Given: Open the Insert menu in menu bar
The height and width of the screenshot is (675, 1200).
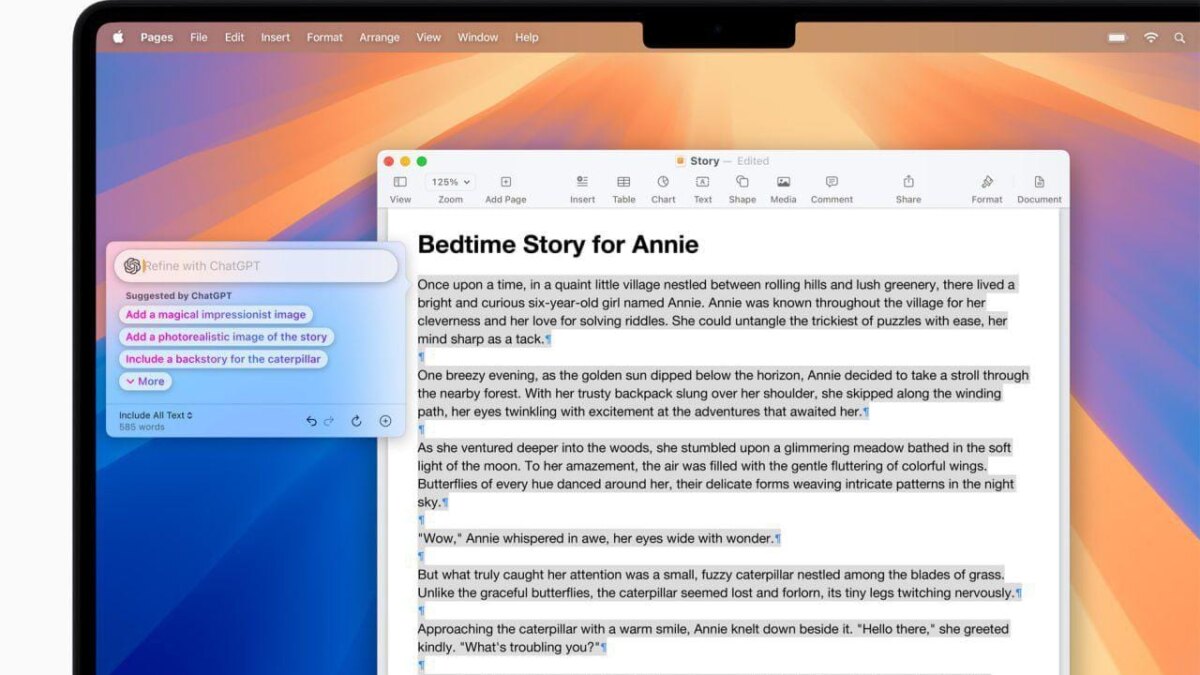Looking at the screenshot, I should 275,37.
